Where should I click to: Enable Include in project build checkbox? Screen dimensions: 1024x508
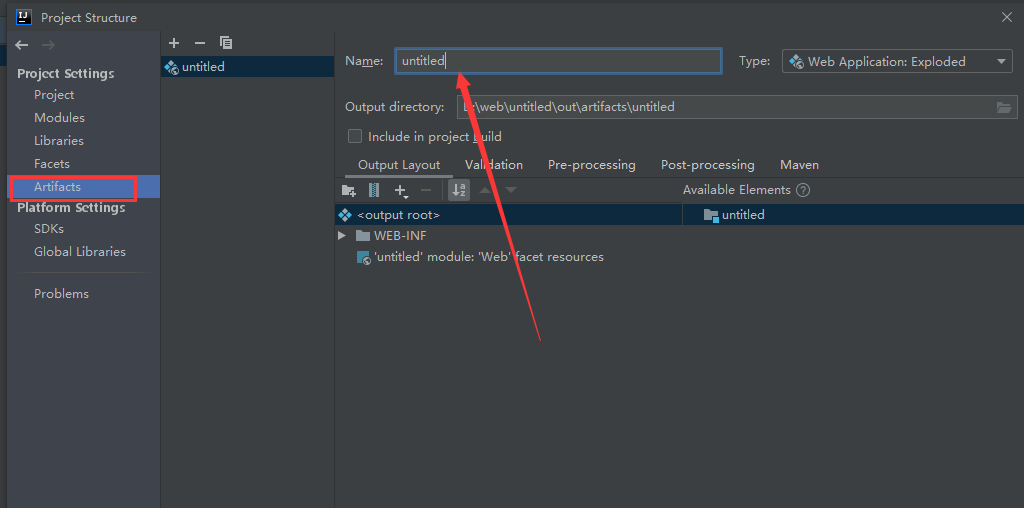355,136
